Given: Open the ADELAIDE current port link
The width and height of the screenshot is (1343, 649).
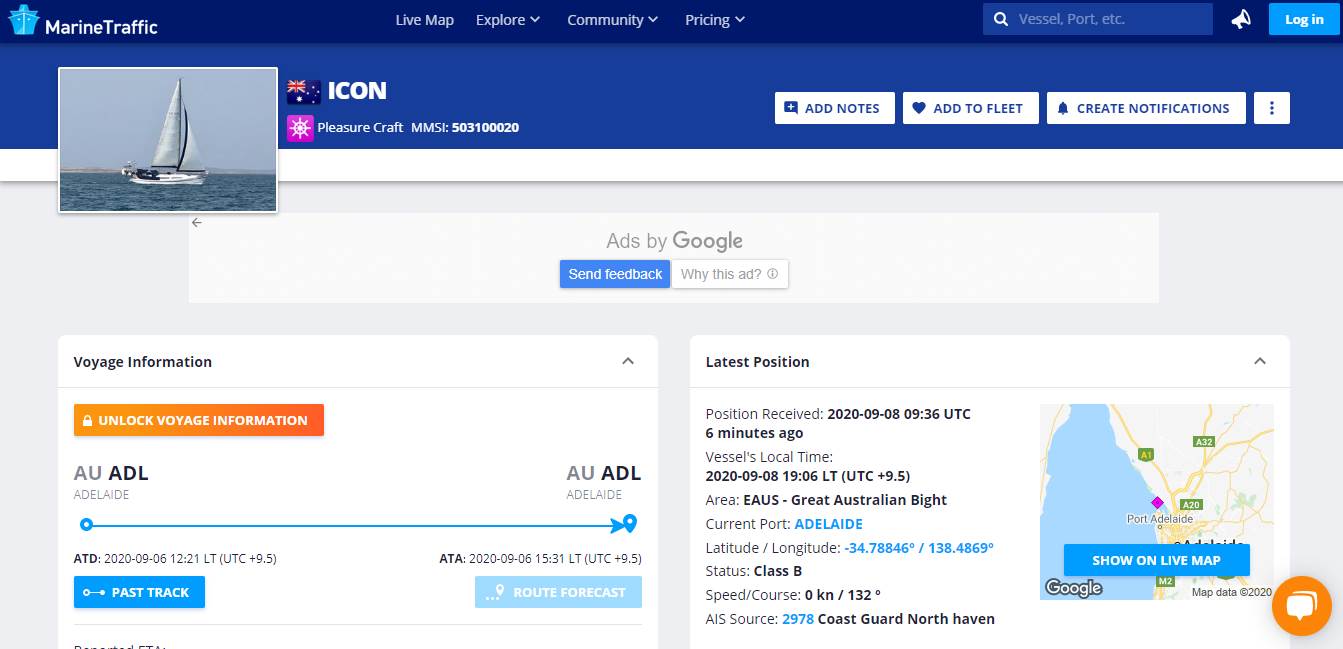Looking at the screenshot, I should pyautogui.click(x=828, y=524).
